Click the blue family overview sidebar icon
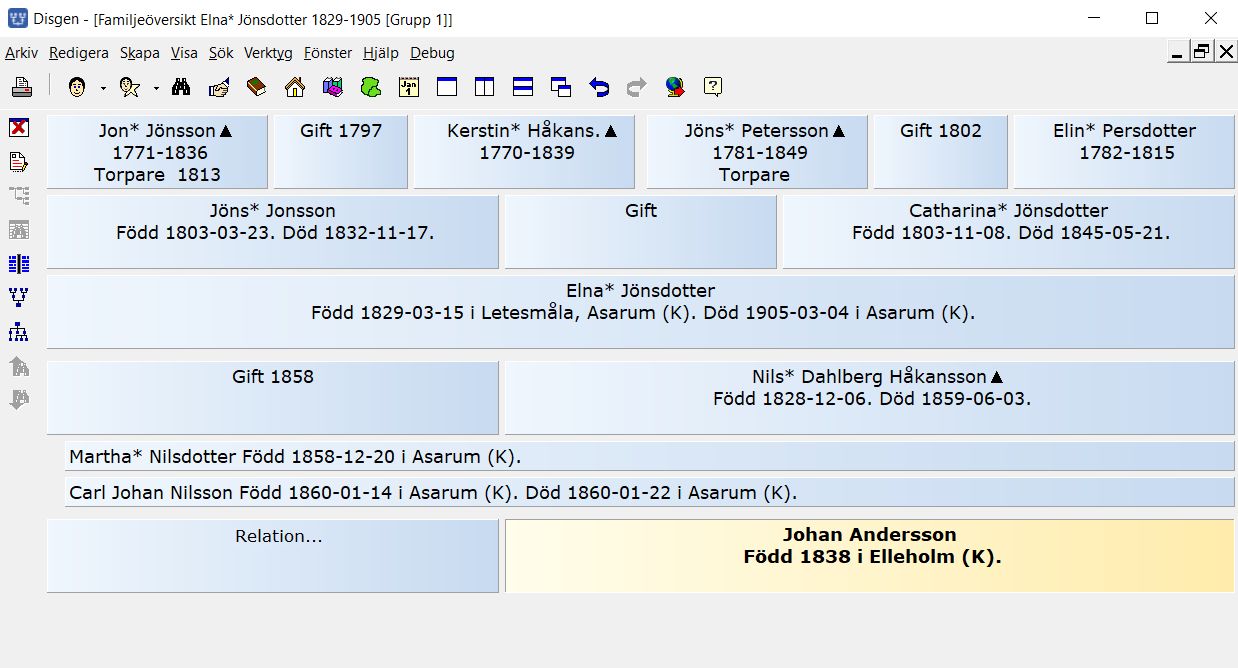 (19, 263)
